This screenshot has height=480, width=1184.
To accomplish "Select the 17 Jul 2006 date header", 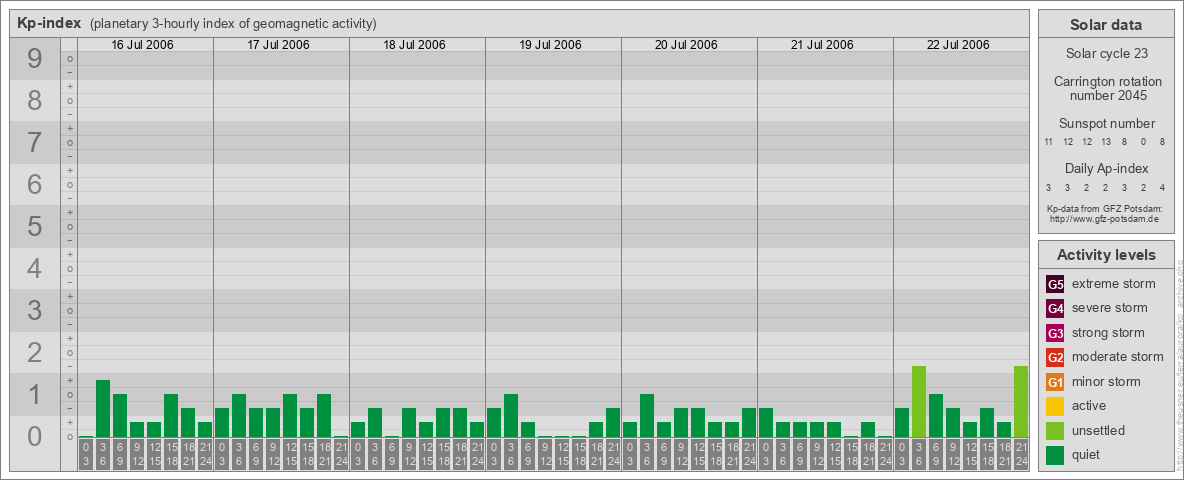I will 279,45.
